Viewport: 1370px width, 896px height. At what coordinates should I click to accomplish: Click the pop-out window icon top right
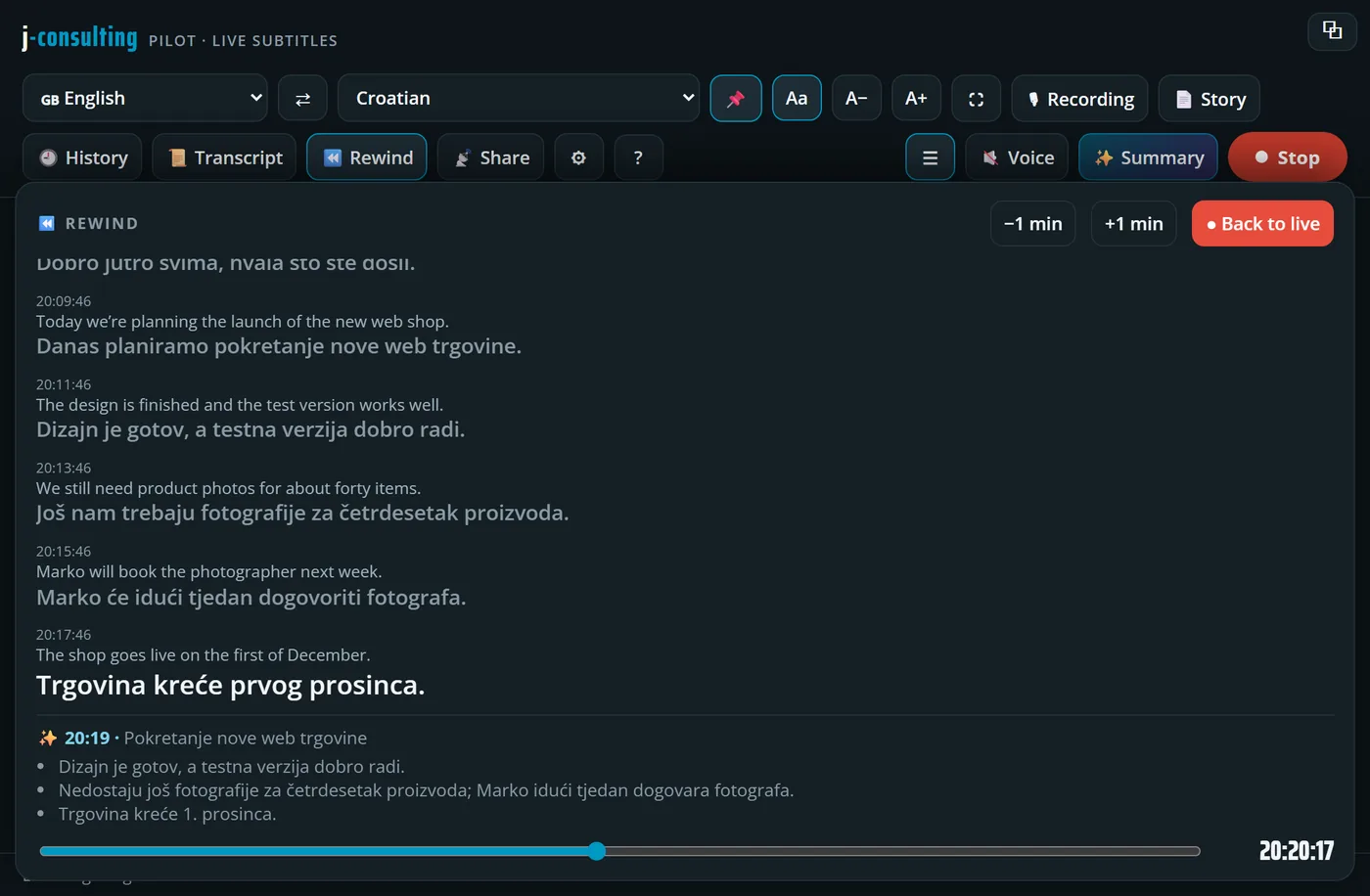tap(1332, 29)
